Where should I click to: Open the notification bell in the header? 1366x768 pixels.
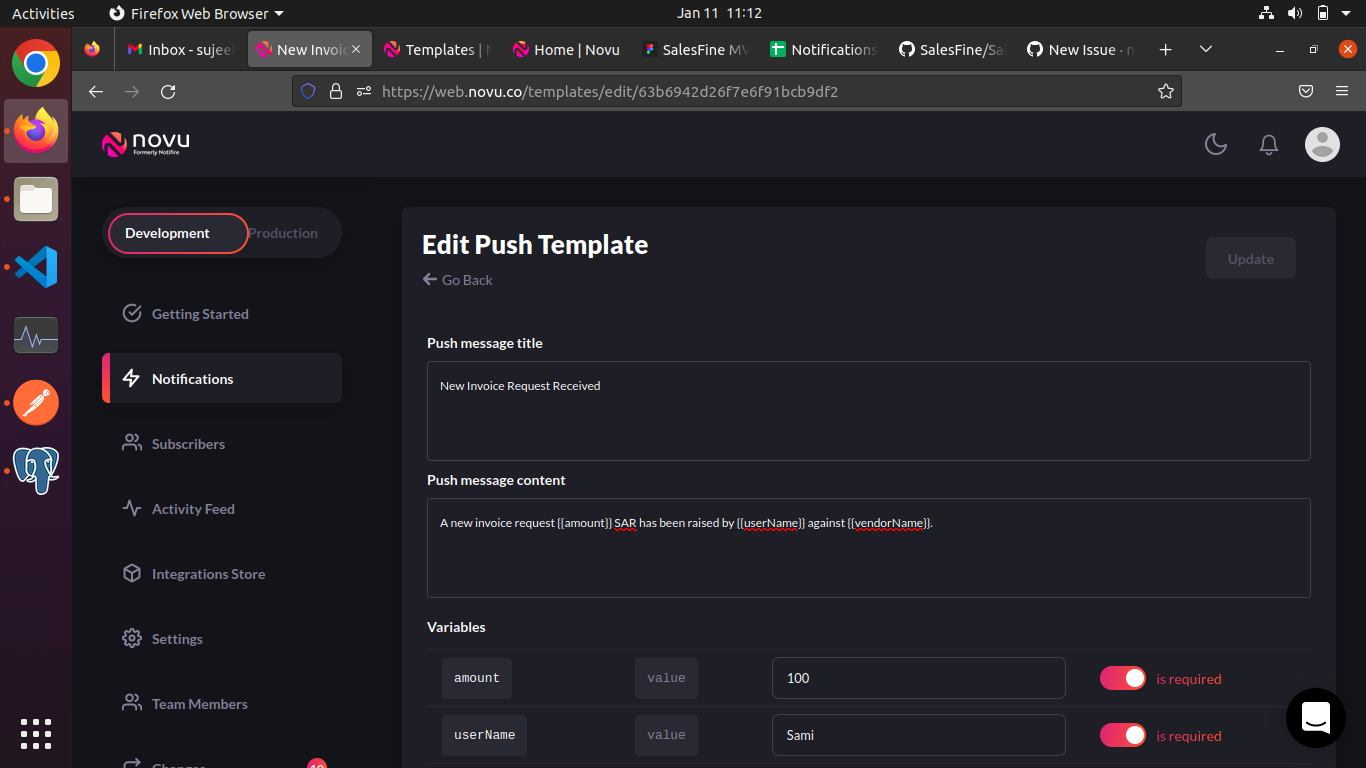coord(1268,144)
